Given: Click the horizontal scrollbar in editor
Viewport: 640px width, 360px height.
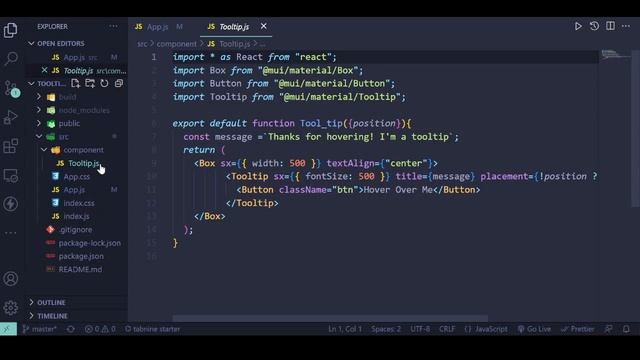Looking at the screenshot, I should 330,318.
